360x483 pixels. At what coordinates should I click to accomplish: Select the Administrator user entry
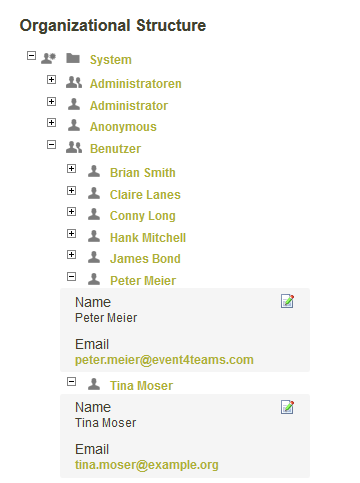click(x=129, y=106)
